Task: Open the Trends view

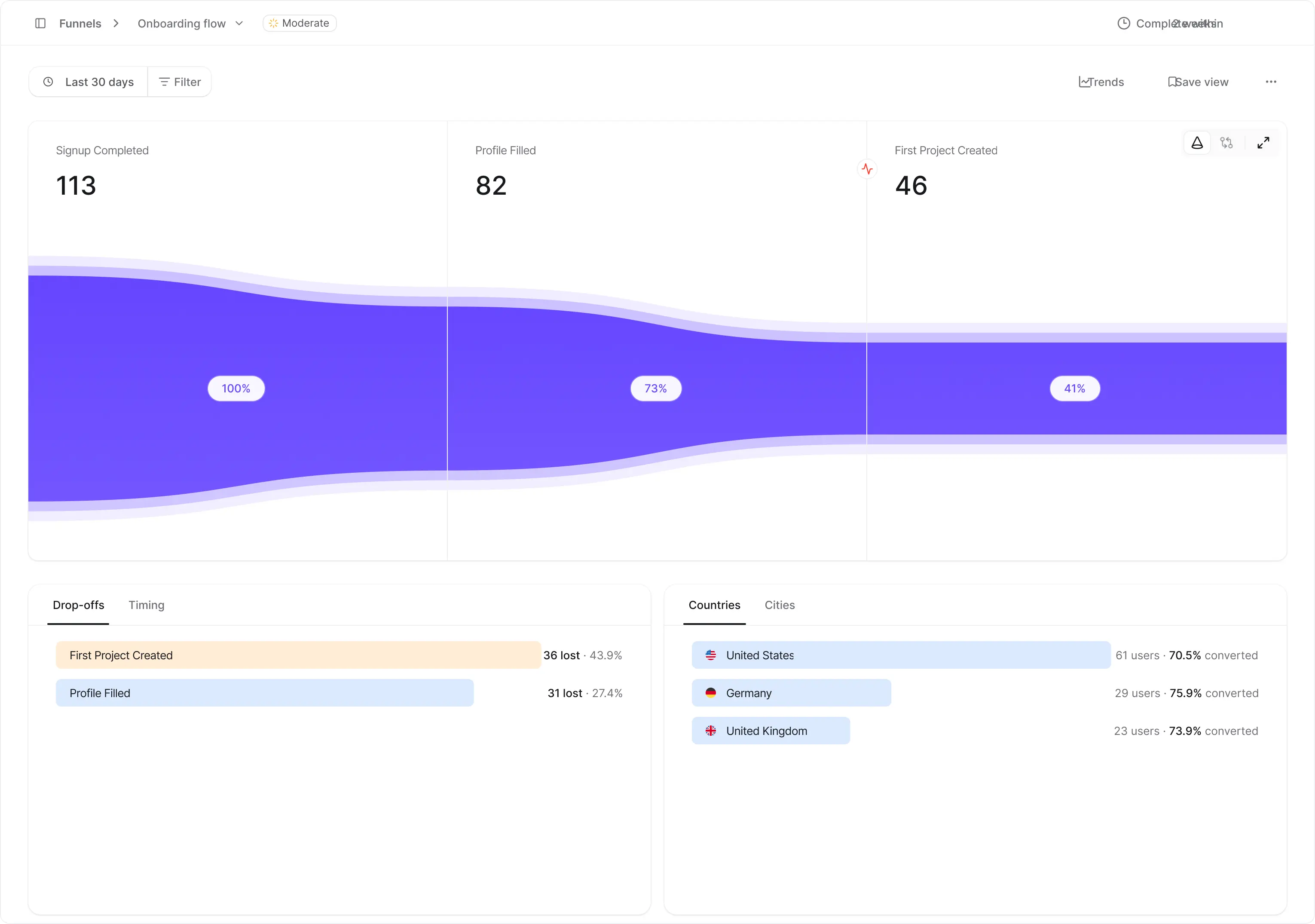Action: click(x=1101, y=82)
